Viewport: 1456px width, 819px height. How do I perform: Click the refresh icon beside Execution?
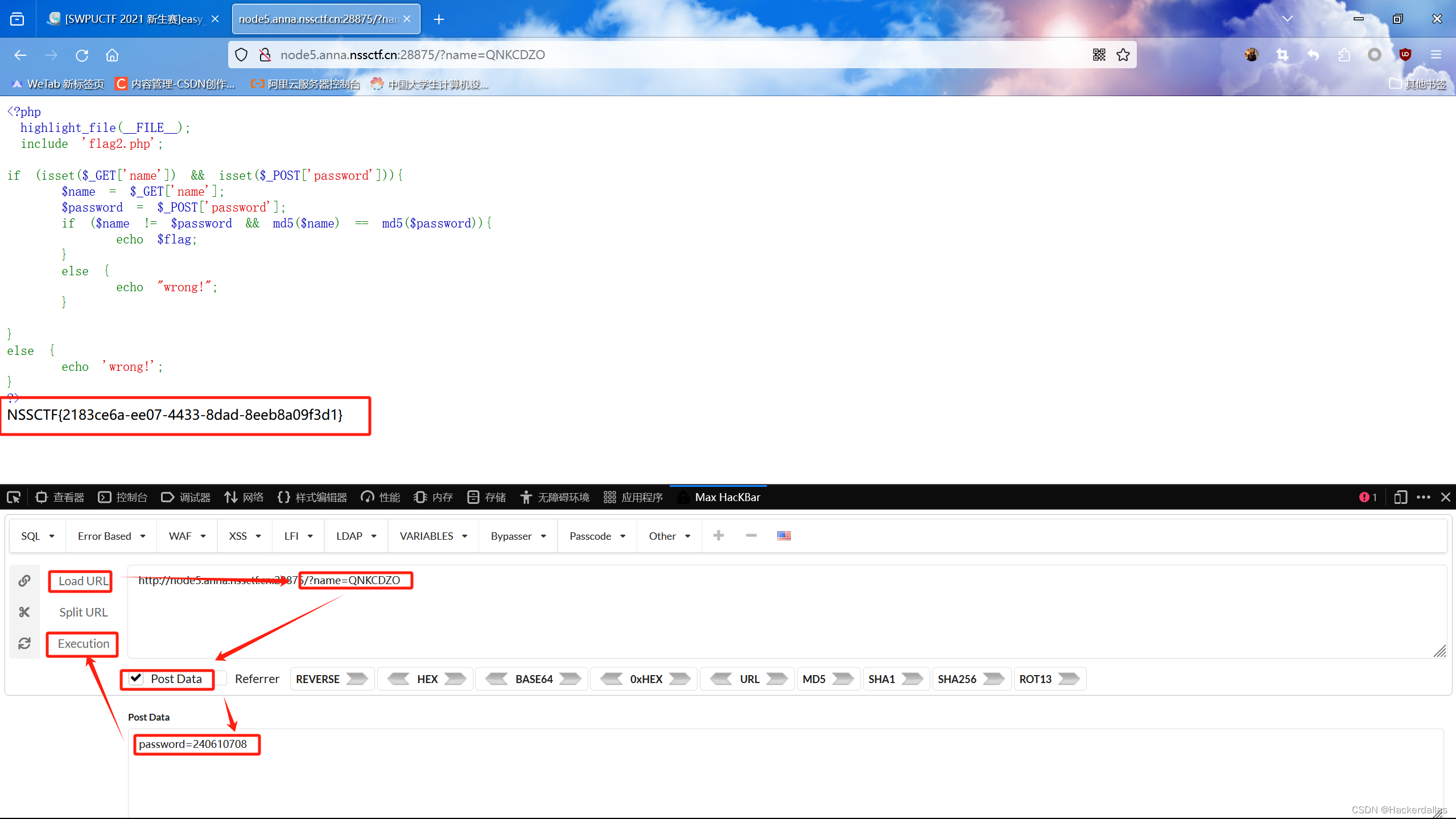point(24,643)
